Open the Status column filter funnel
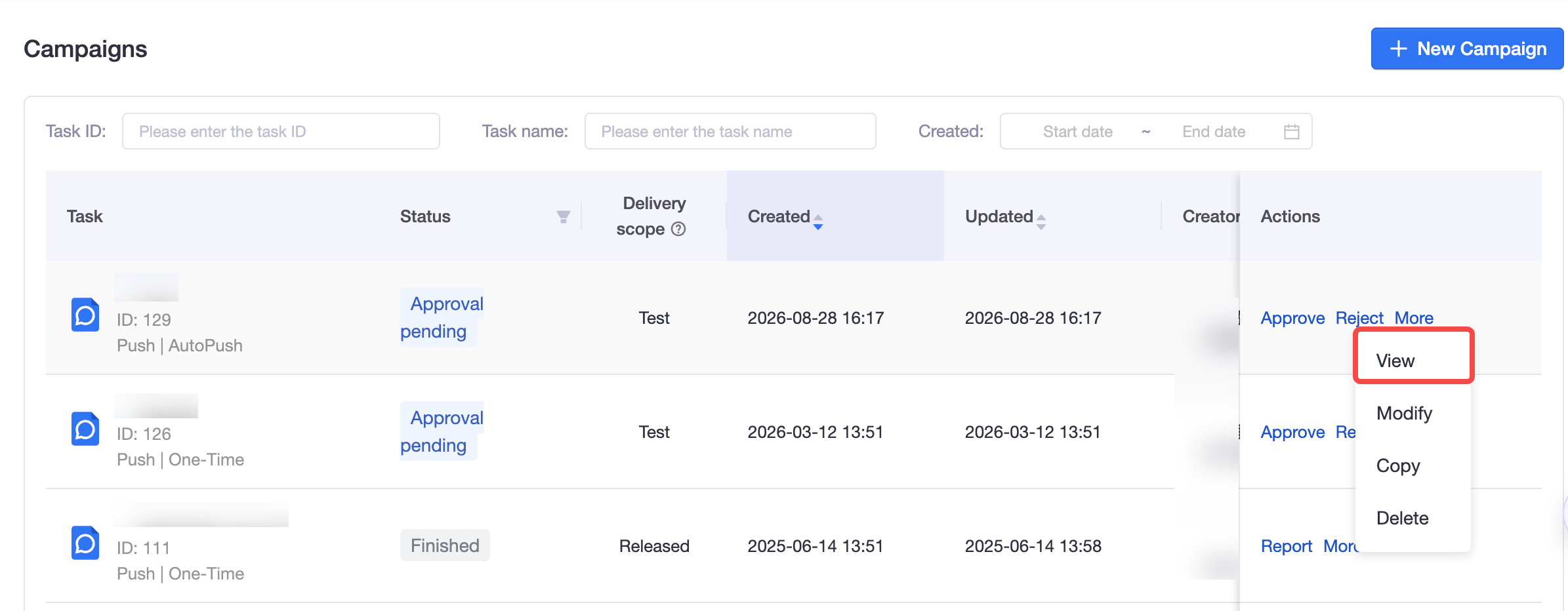This screenshot has height=611, width=1568. tap(563, 217)
